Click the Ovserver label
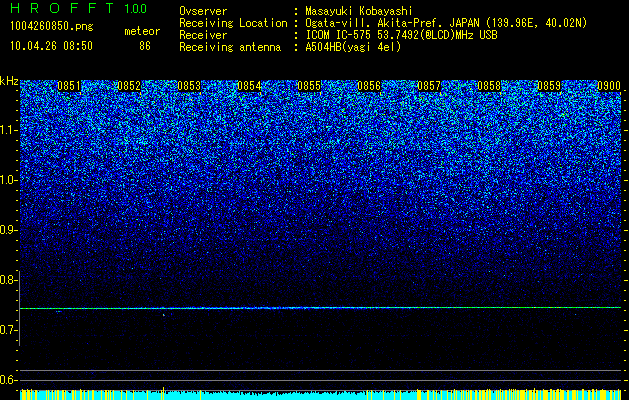Image resolution: width=629 pixels, height=400 pixels. point(203,11)
